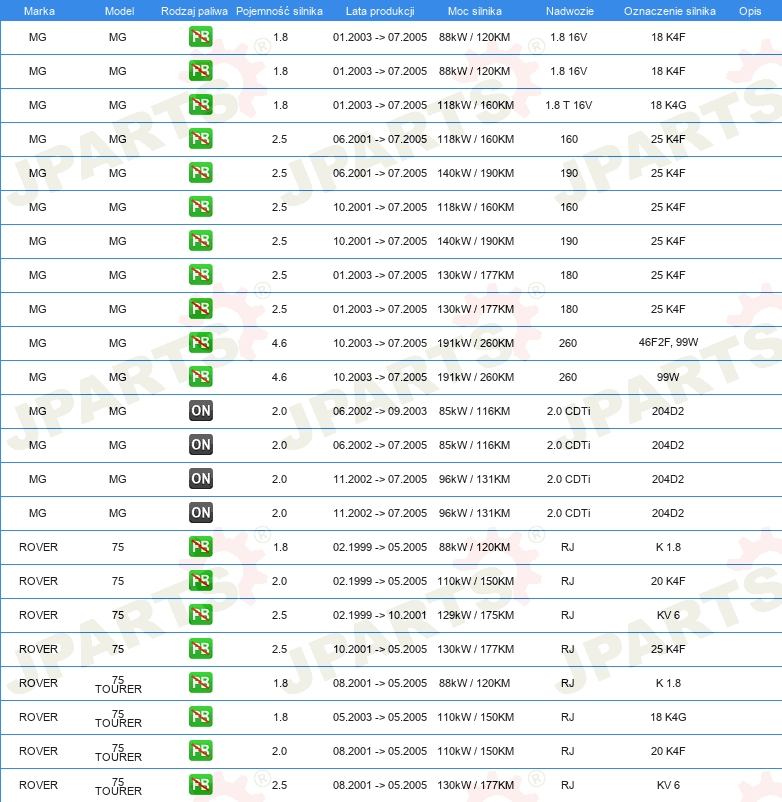The height and width of the screenshot is (802, 782).
Task: Click petrol icon in MG 4.6 row with engine 99W only
Action: tap(200, 377)
